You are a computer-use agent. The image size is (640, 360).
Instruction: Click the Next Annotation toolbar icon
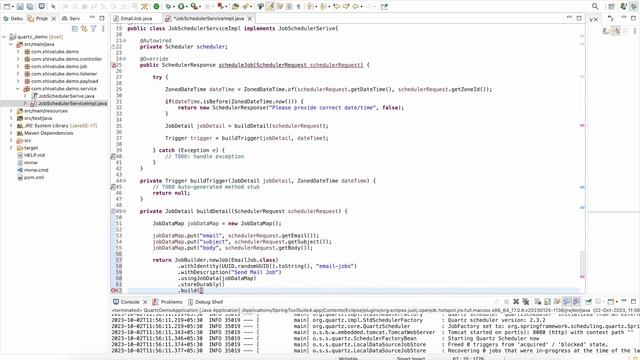(x=311, y=7)
